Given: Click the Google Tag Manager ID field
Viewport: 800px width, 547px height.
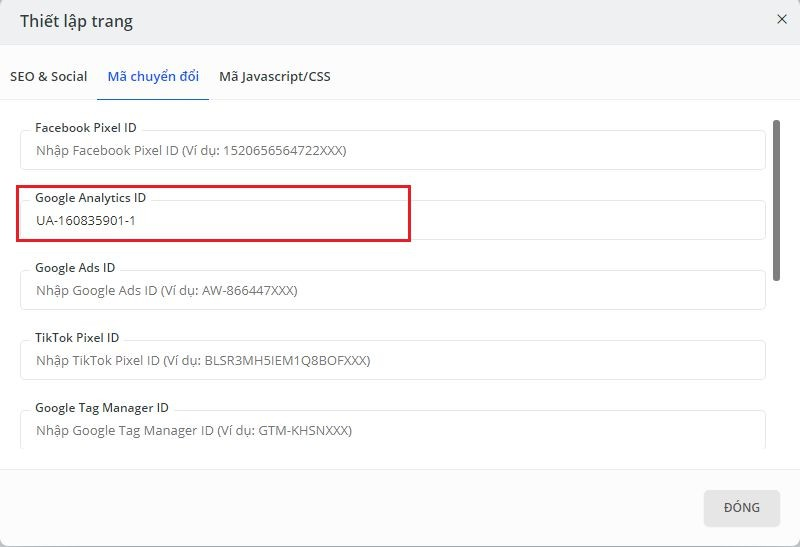Looking at the screenshot, I should 392,430.
